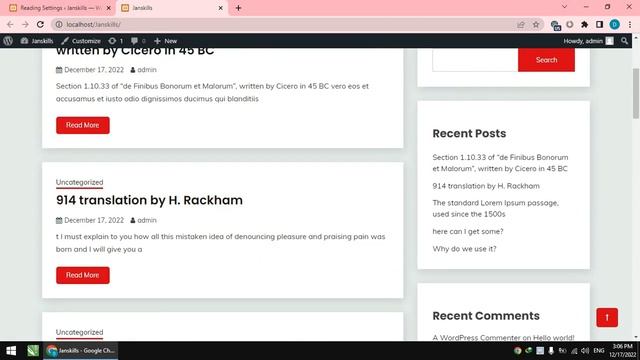Open Uncategorized category above the Rackham post

[x=80, y=182]
